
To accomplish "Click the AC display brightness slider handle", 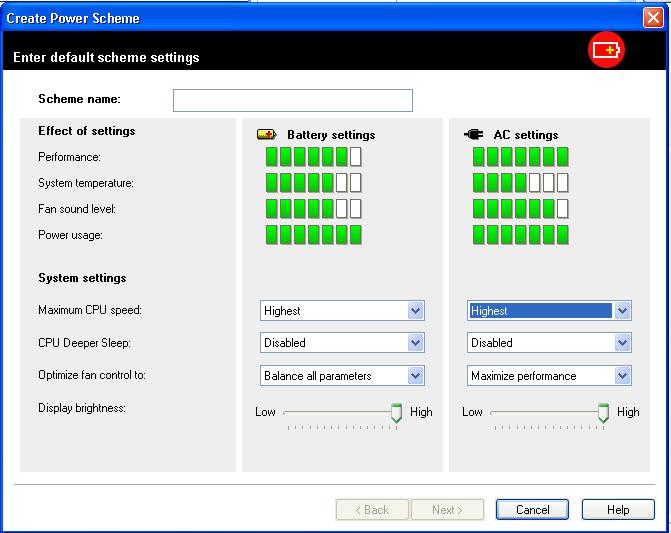I will pos(603,412).
